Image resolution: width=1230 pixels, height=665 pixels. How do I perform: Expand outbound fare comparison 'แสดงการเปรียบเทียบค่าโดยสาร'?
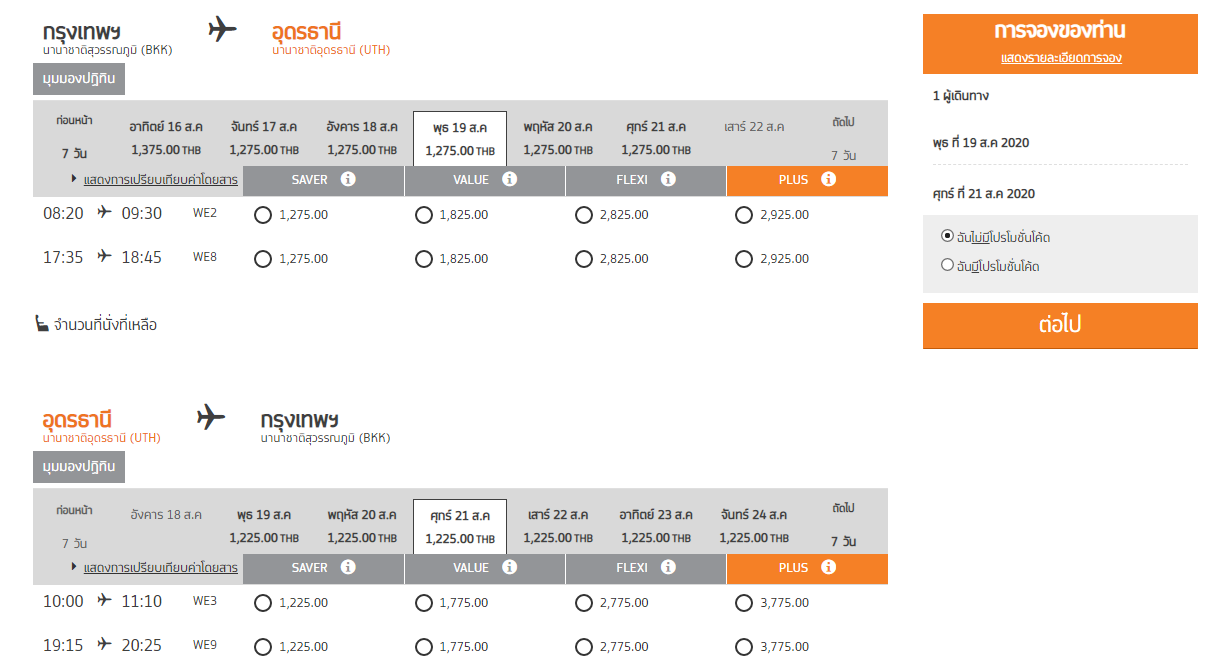click(x=160, y=180)
